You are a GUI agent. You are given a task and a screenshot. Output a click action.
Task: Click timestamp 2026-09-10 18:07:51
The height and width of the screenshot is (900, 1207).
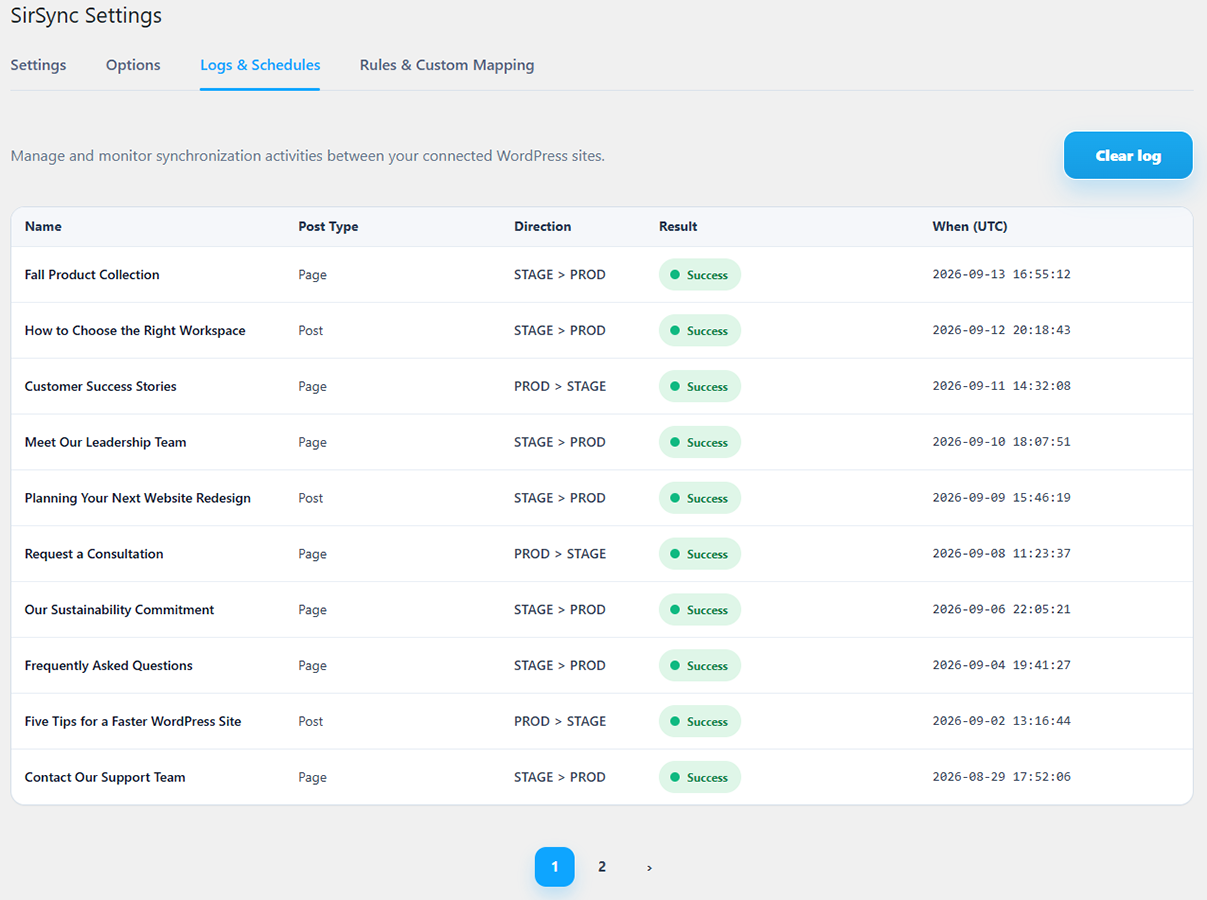coord(1001,443)
